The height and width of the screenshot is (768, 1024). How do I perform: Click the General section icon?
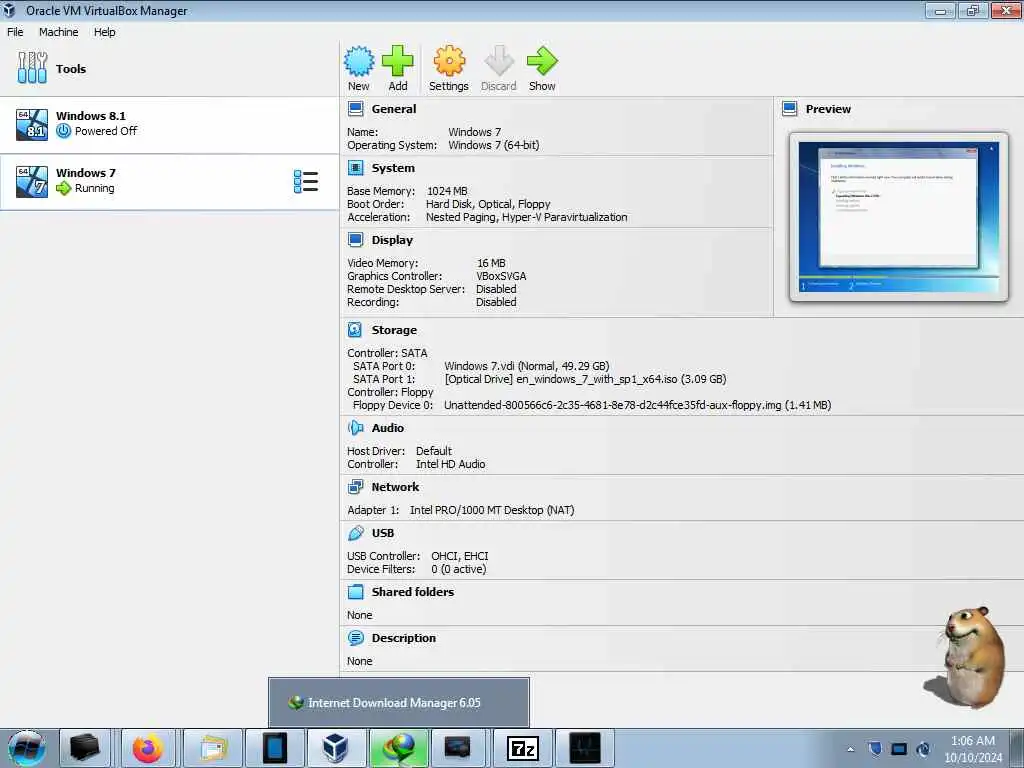click(356, 109)
